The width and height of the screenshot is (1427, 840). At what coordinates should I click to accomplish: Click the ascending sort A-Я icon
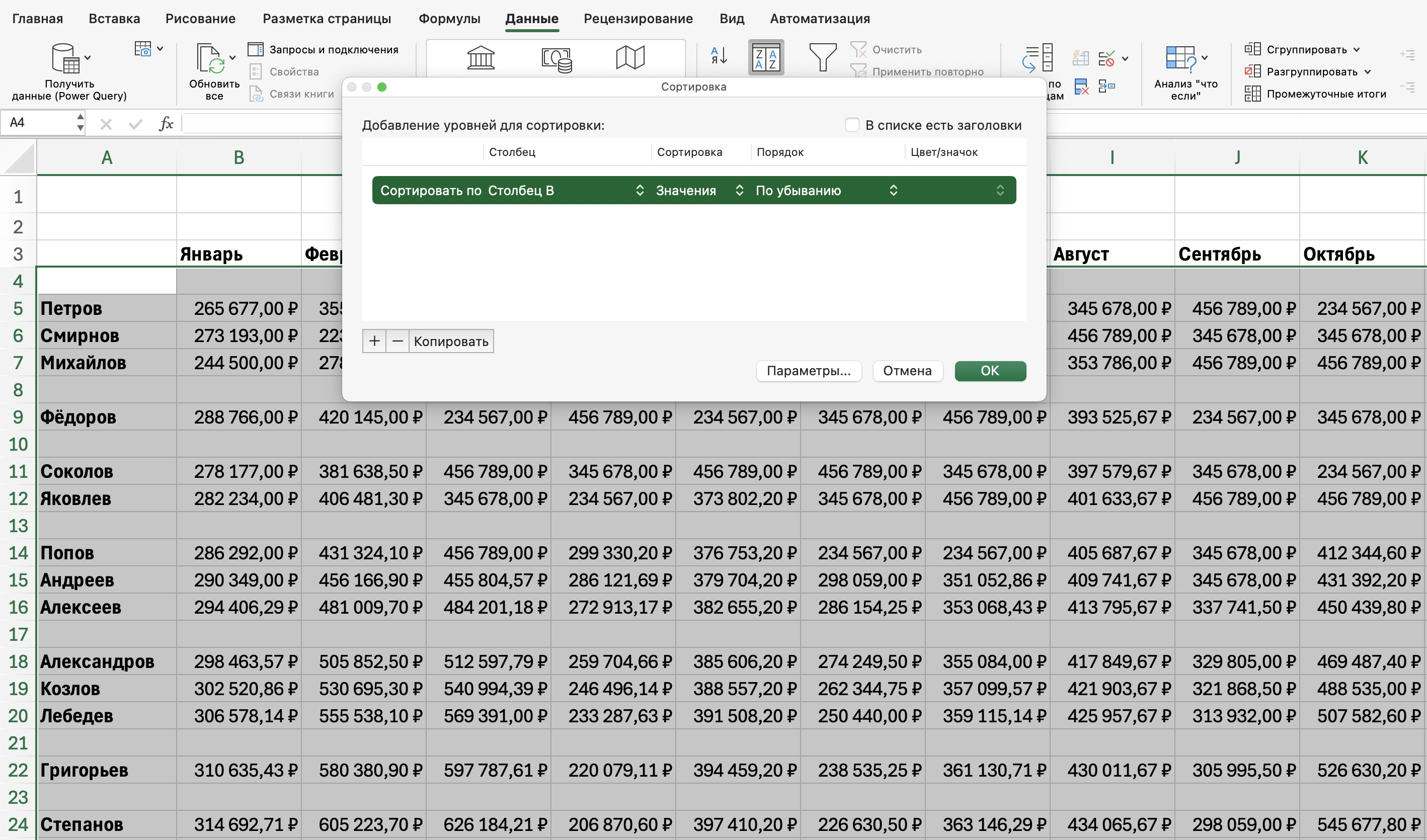pyautogui.click(x=719, y=56)
